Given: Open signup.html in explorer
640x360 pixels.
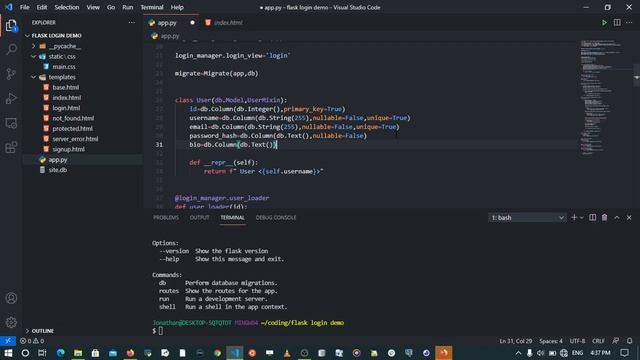Looking at the screenshot, I should tap(69, 149).
